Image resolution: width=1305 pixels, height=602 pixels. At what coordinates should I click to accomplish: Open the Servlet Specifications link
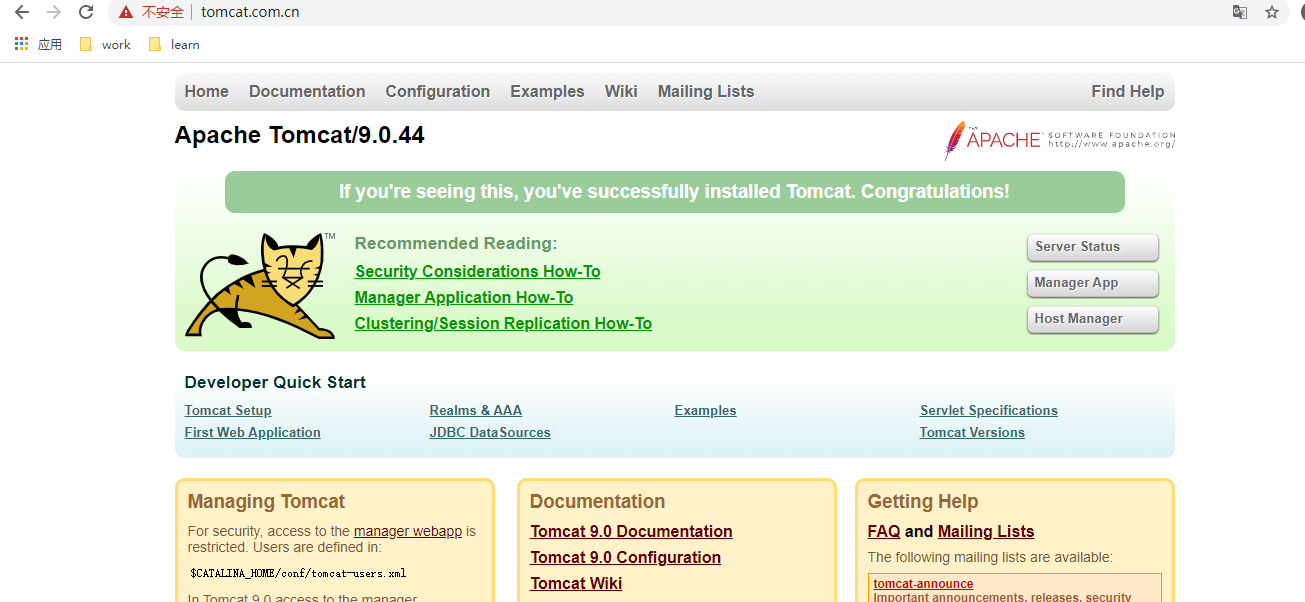(989, 410)
